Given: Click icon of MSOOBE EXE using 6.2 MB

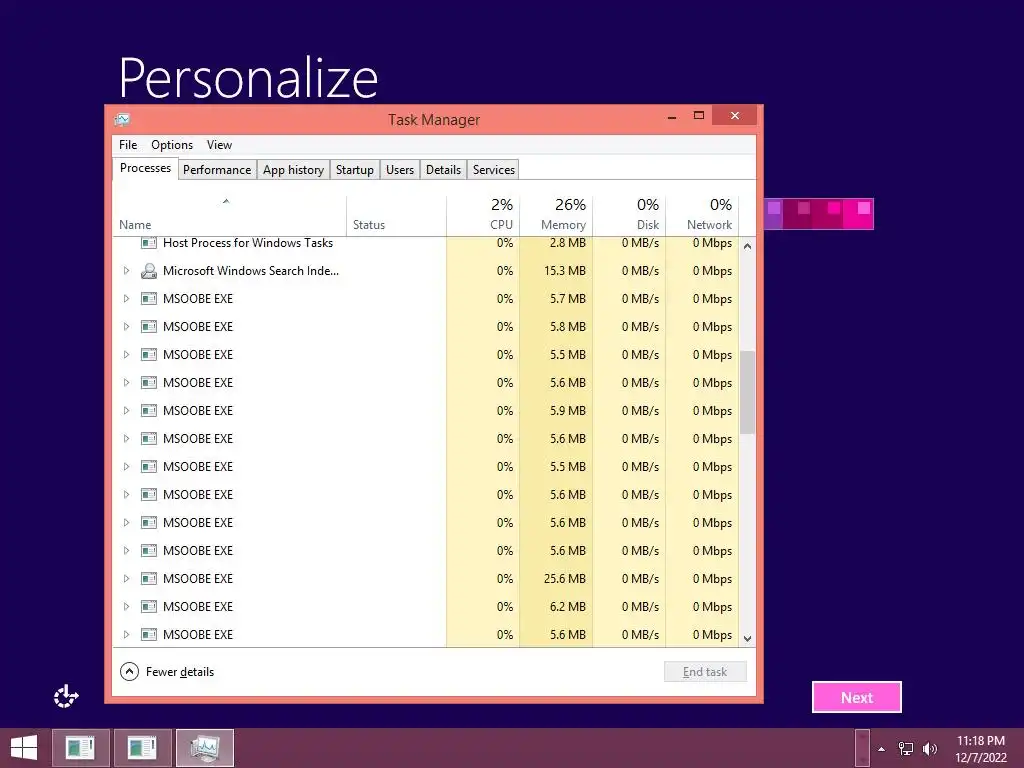Looking at the screenshot, I should 149,607.
